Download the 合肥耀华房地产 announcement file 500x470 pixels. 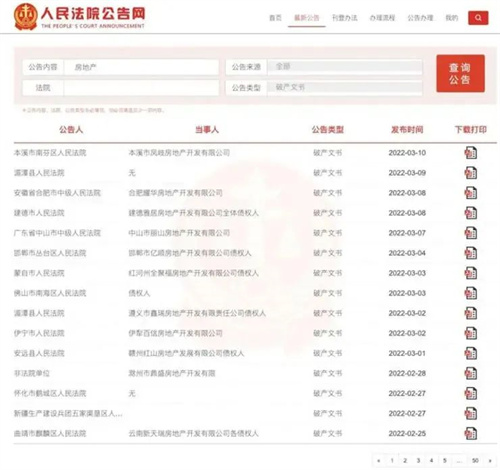coord(471,193)
